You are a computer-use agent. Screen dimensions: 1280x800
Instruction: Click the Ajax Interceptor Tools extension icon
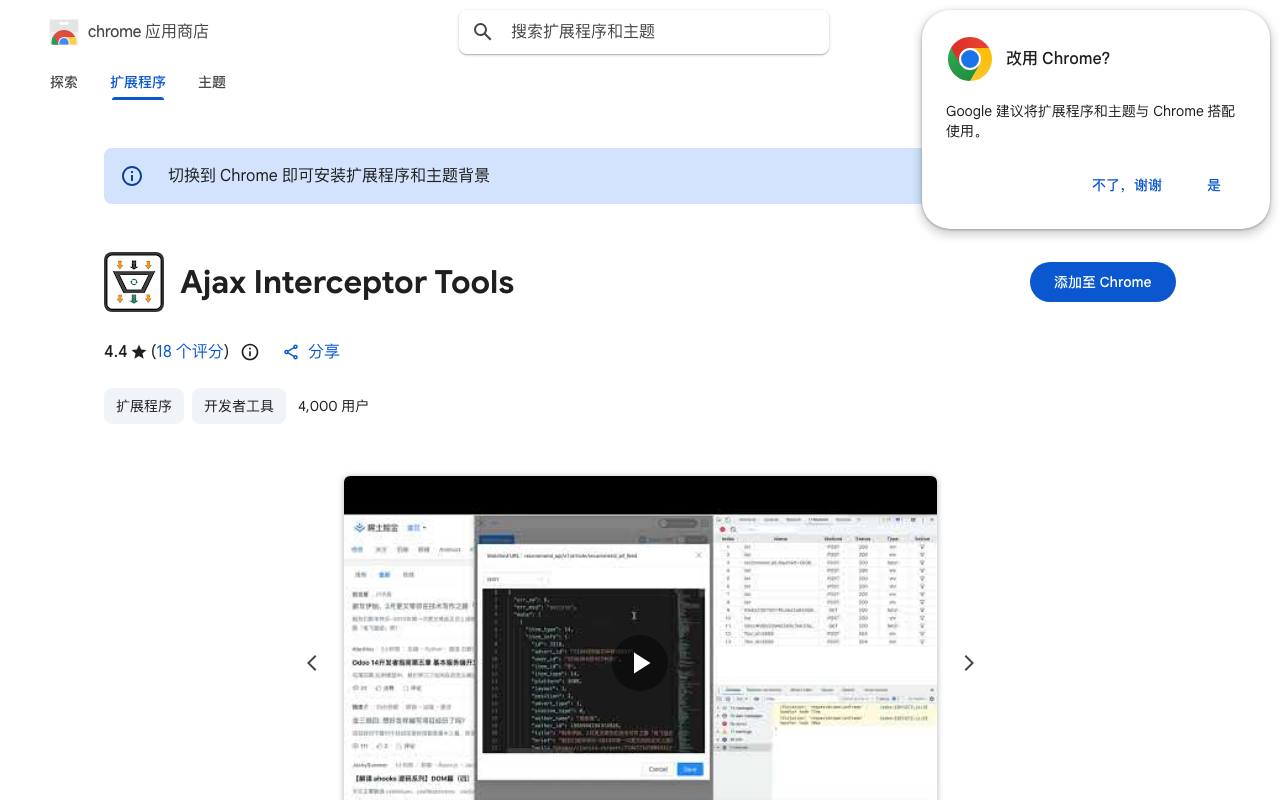(x=134, y=282)
